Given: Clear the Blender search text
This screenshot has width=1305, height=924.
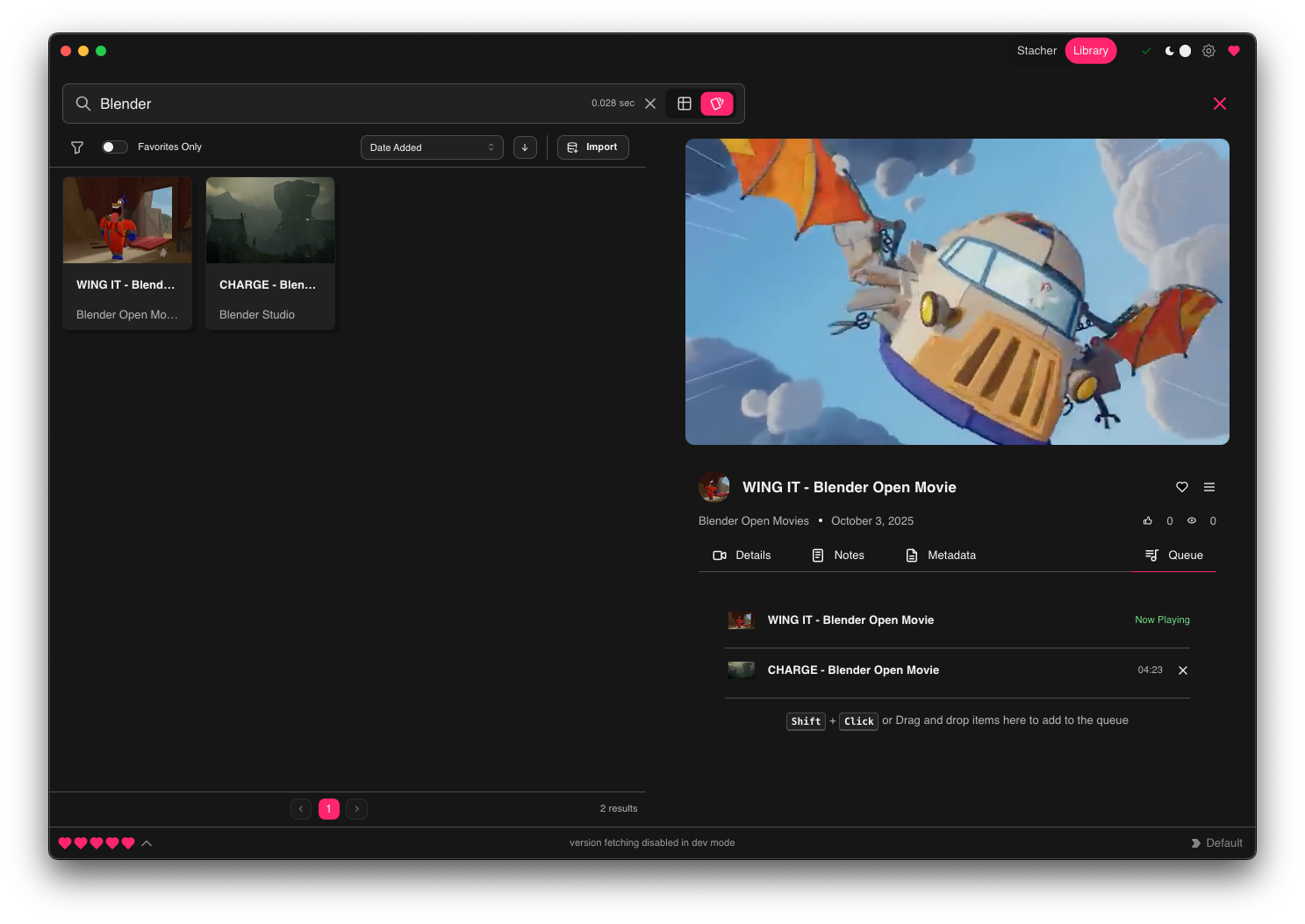Looking at the screenshot, I should 650,104.
